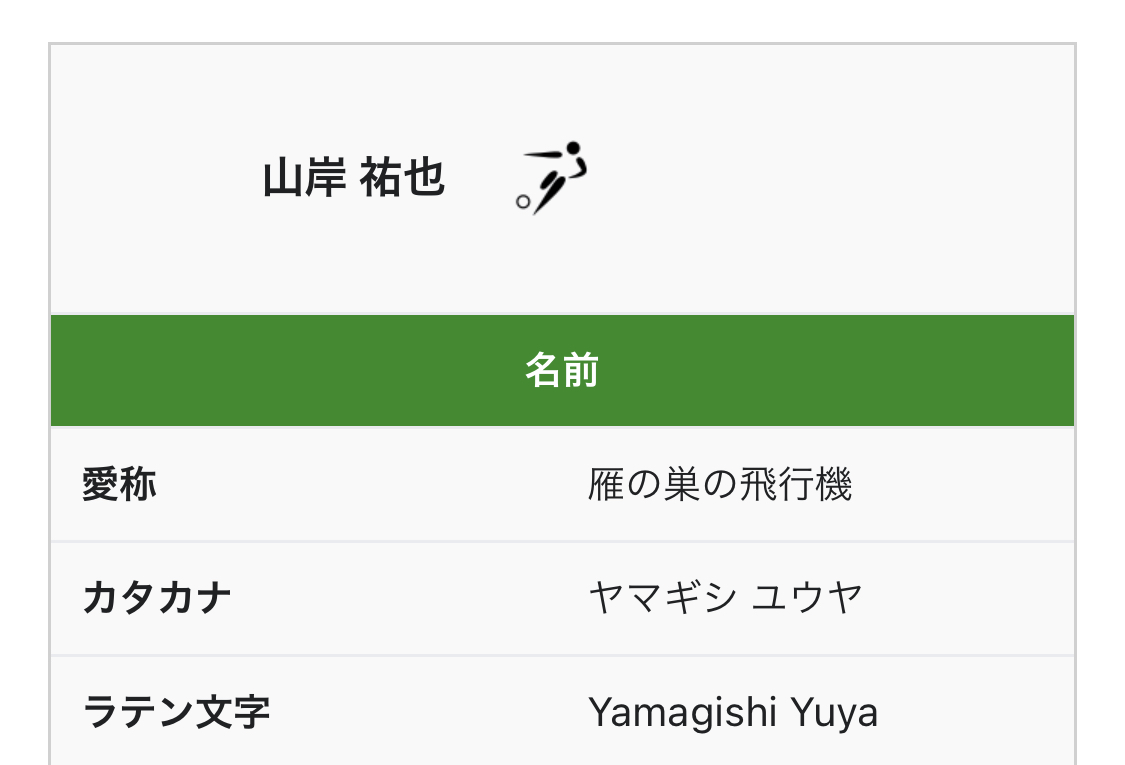Click the 雁 character in the nickname
The width and height of the screenshot is (1125, 765).
(x=606, y=486)
